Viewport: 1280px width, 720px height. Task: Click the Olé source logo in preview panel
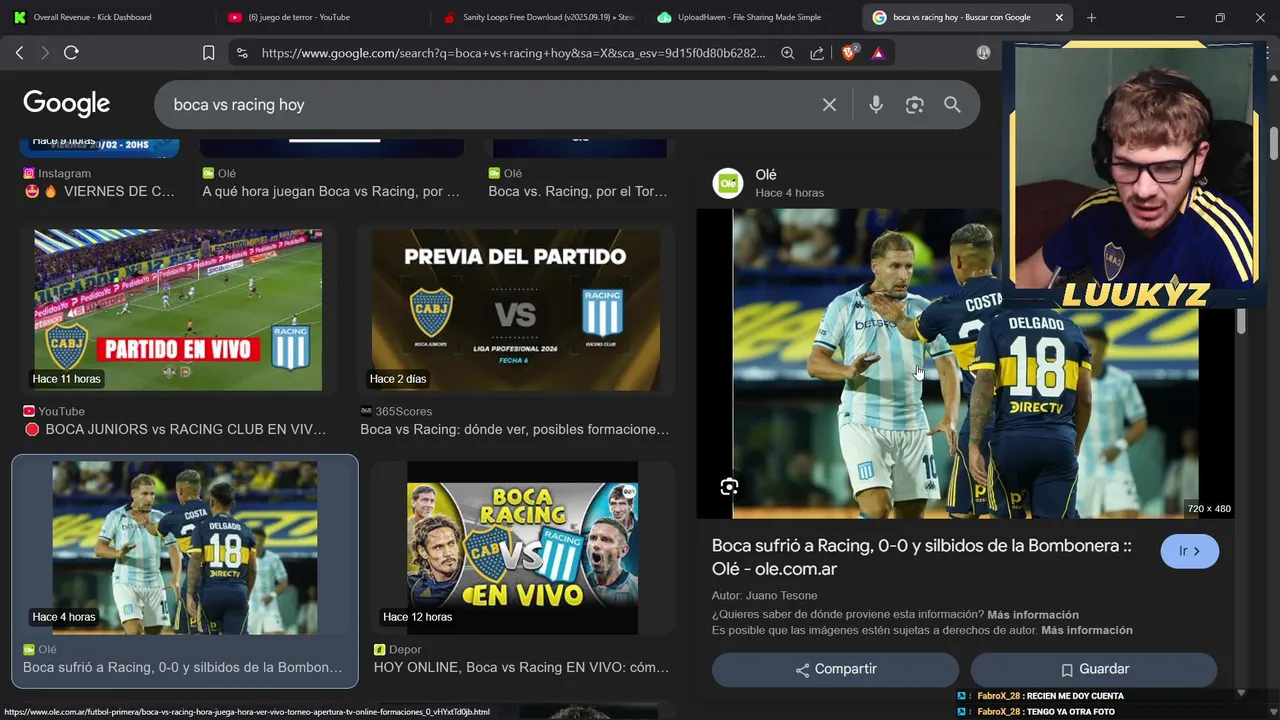tap(728, 183)
